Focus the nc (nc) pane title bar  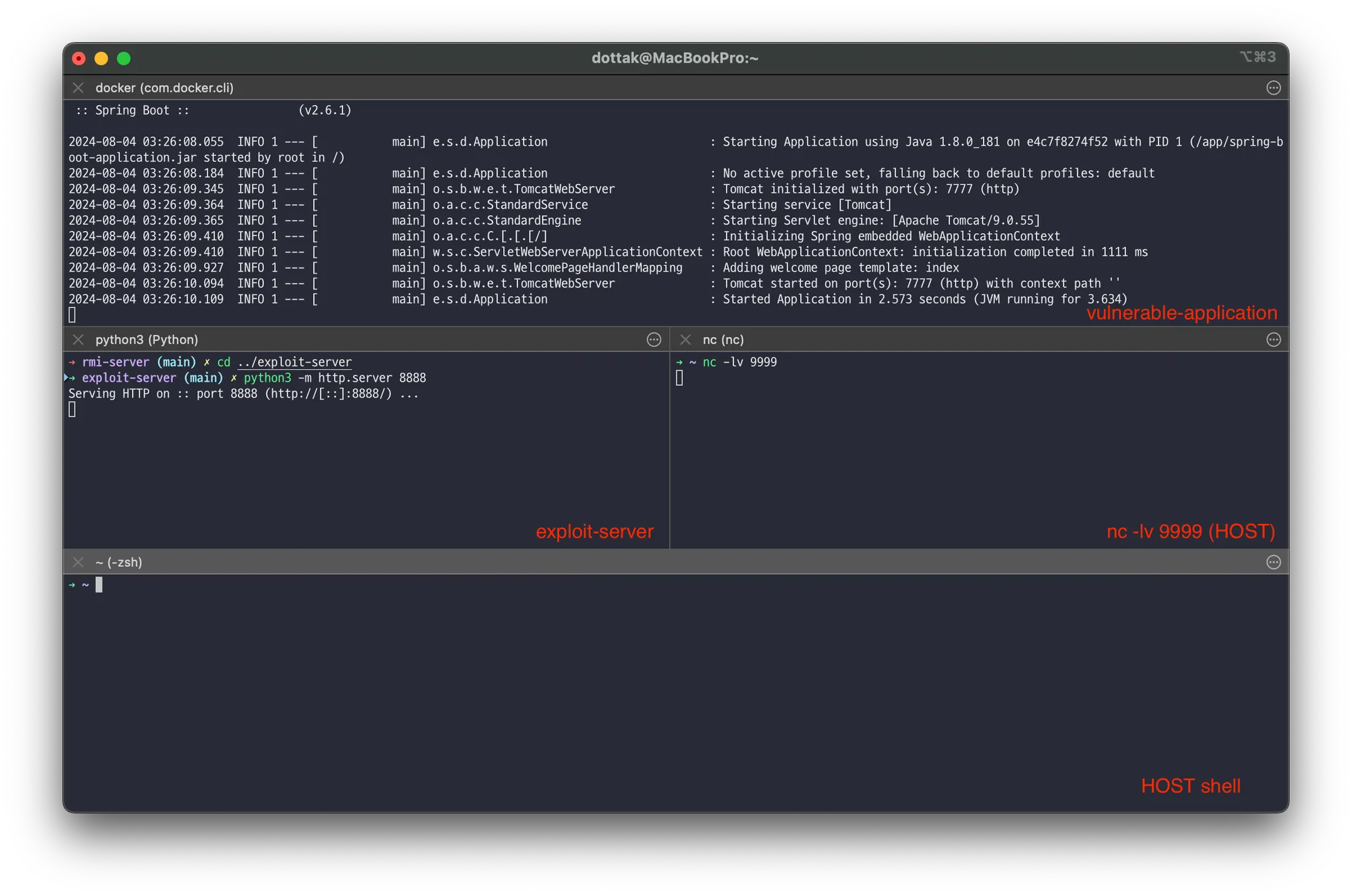[x=723, y=340]
